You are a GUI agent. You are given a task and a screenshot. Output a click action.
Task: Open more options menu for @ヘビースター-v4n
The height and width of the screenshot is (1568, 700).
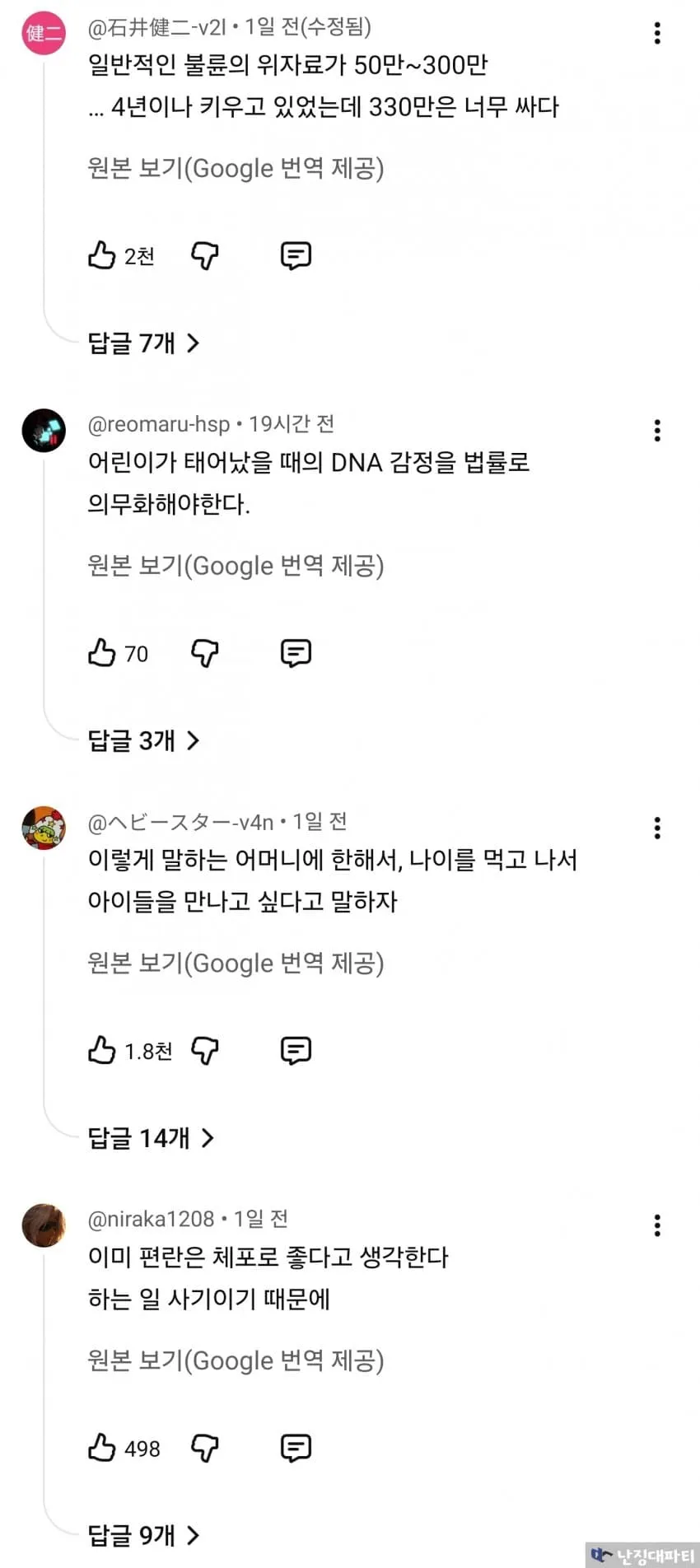click(657, 828)
